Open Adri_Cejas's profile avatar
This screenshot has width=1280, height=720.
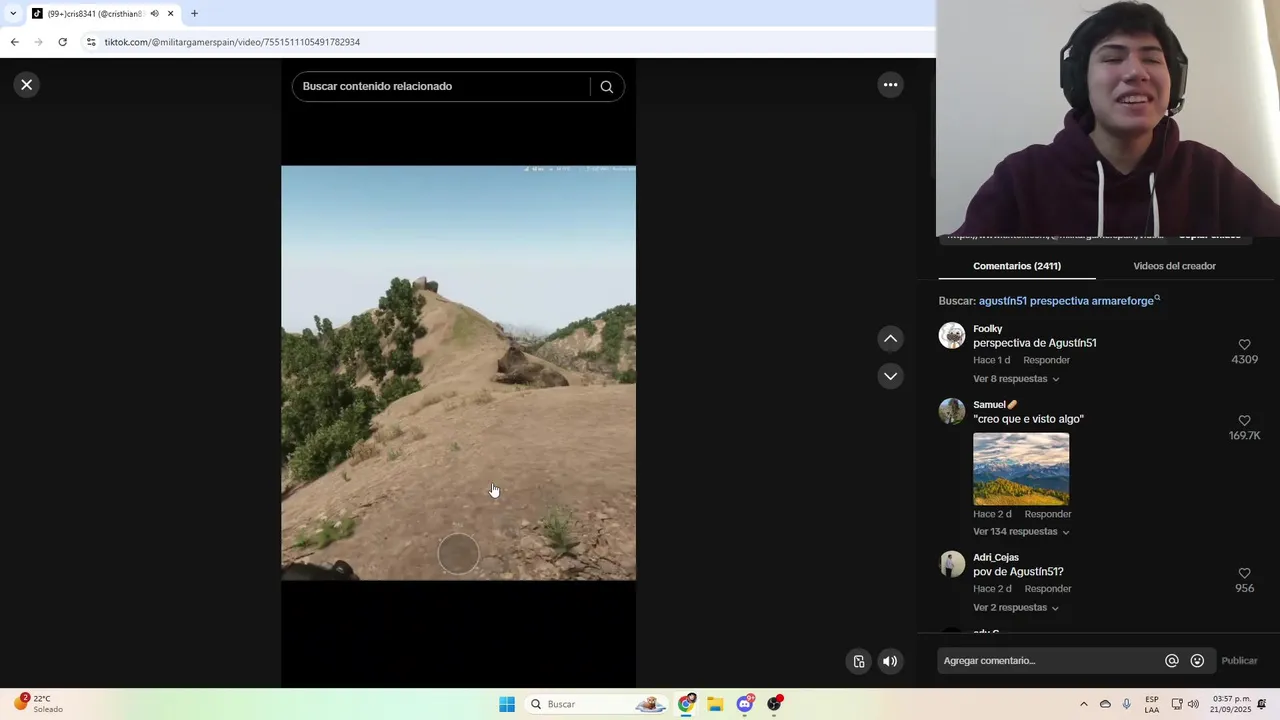[952, 564]
